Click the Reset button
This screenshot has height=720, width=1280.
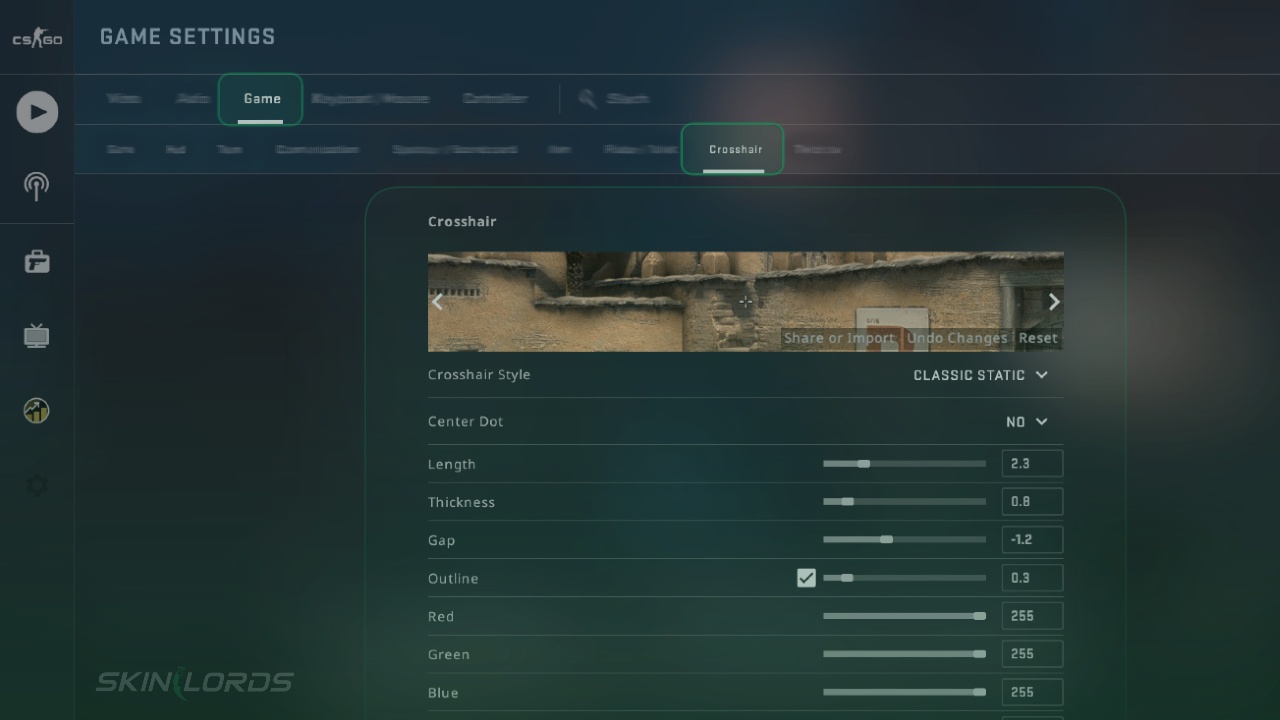tap(1038, 338)
